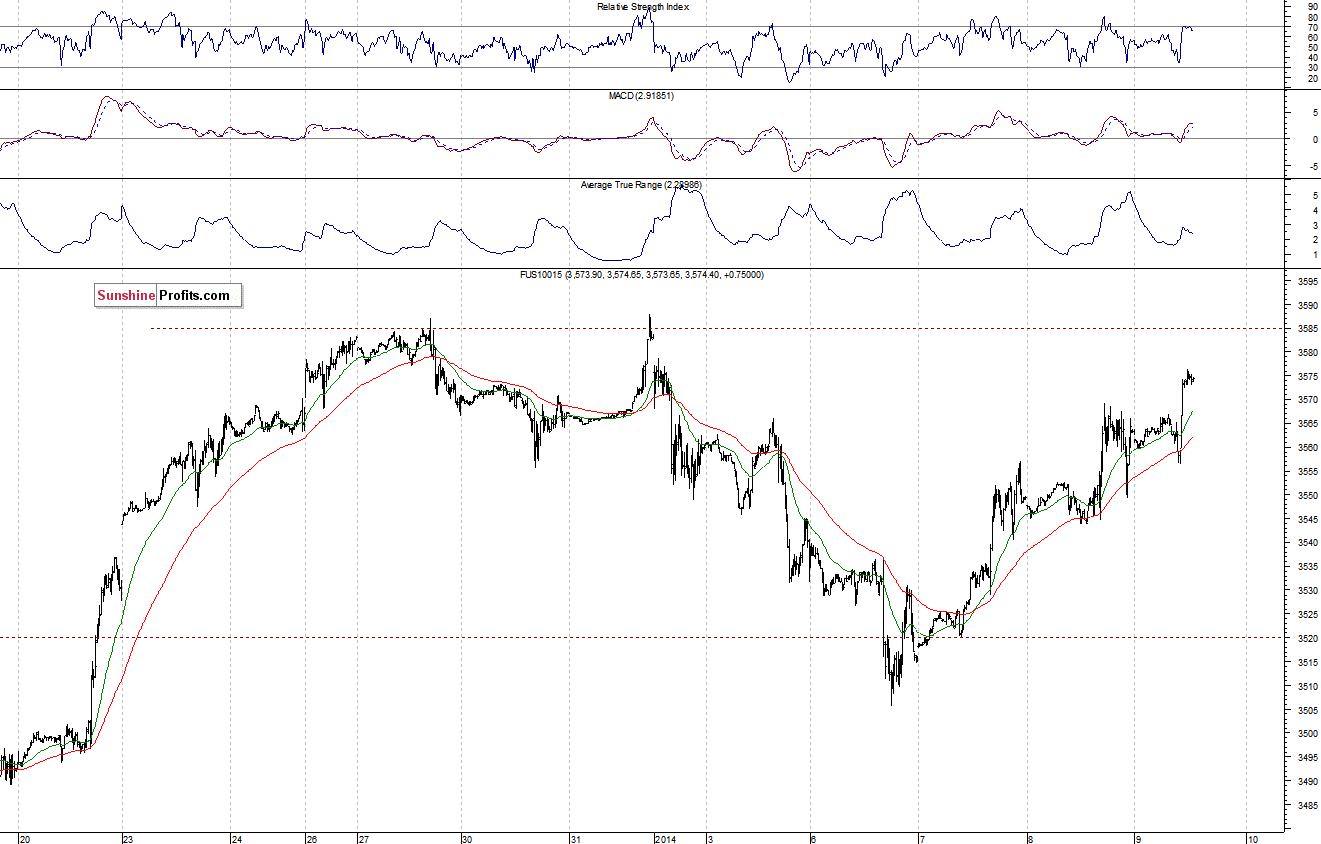Click the '10' date axis label
The image size is (1321, 844).
pos(1252,839)
